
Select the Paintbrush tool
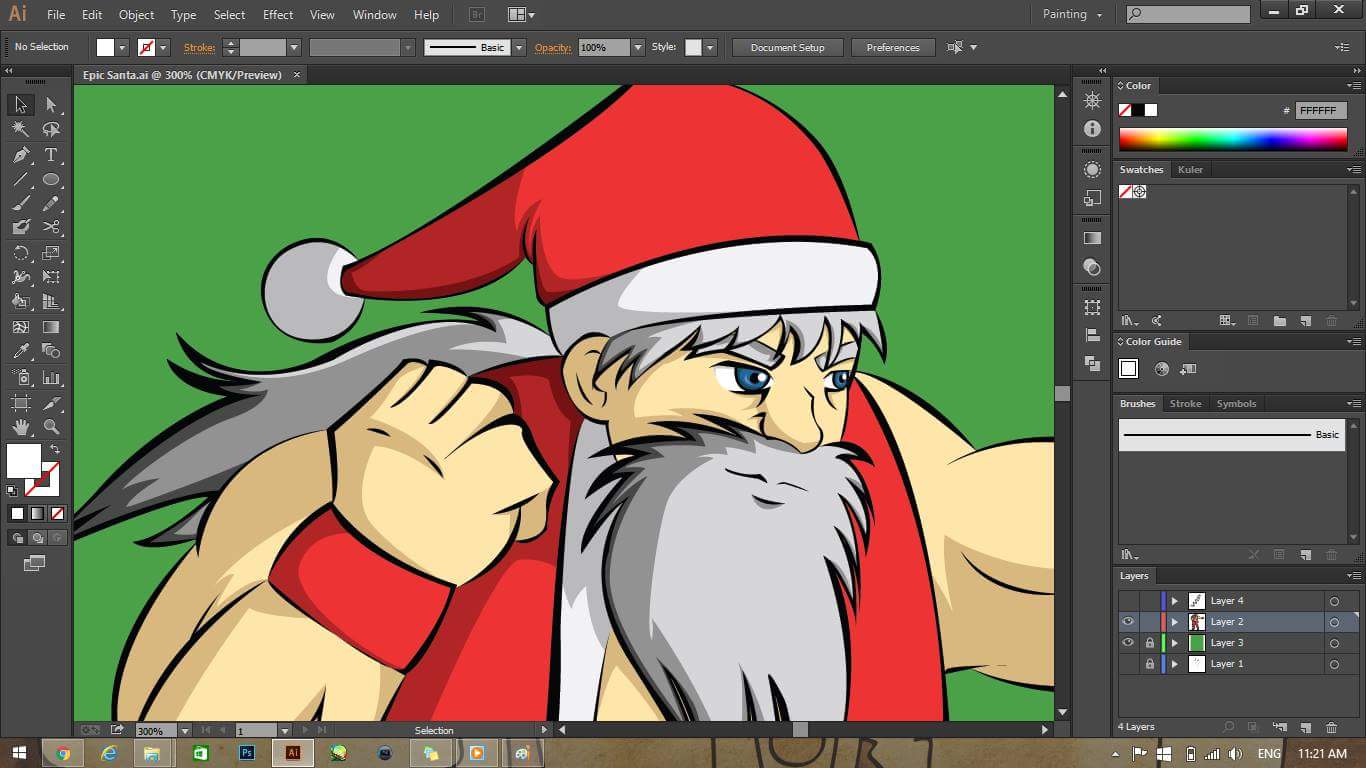click(x=20, y=204)
